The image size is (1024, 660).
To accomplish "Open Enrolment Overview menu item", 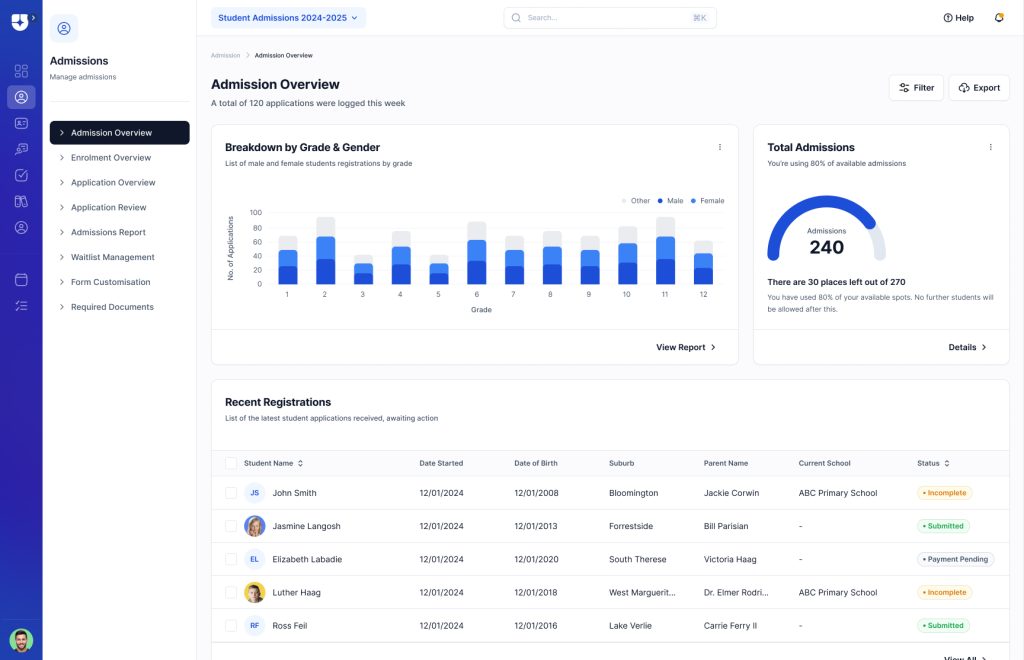I will (120, 157).
